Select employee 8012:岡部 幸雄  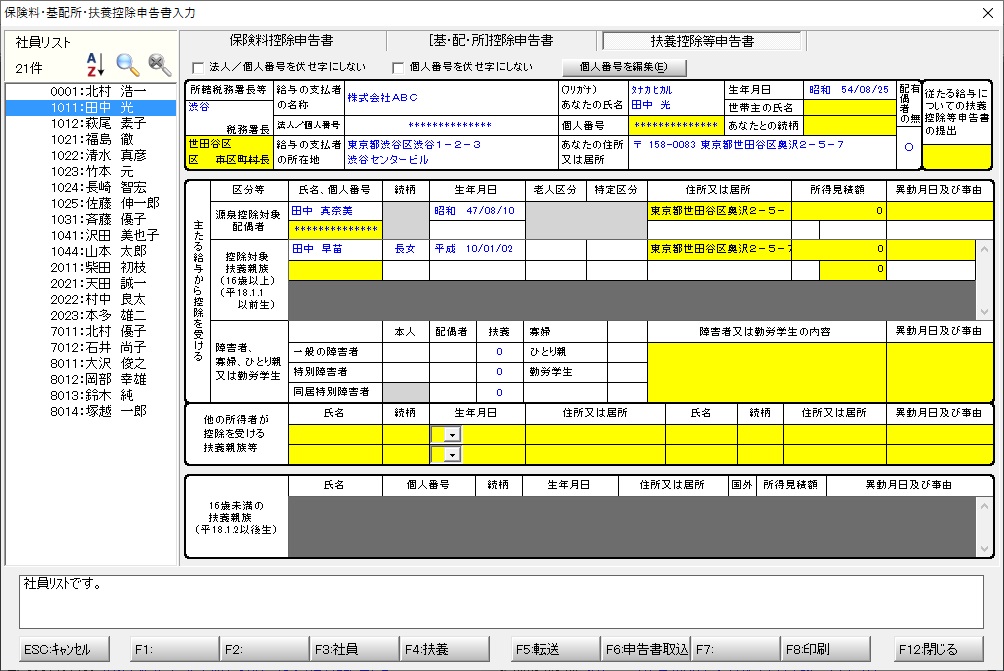(x=91, y=380)
